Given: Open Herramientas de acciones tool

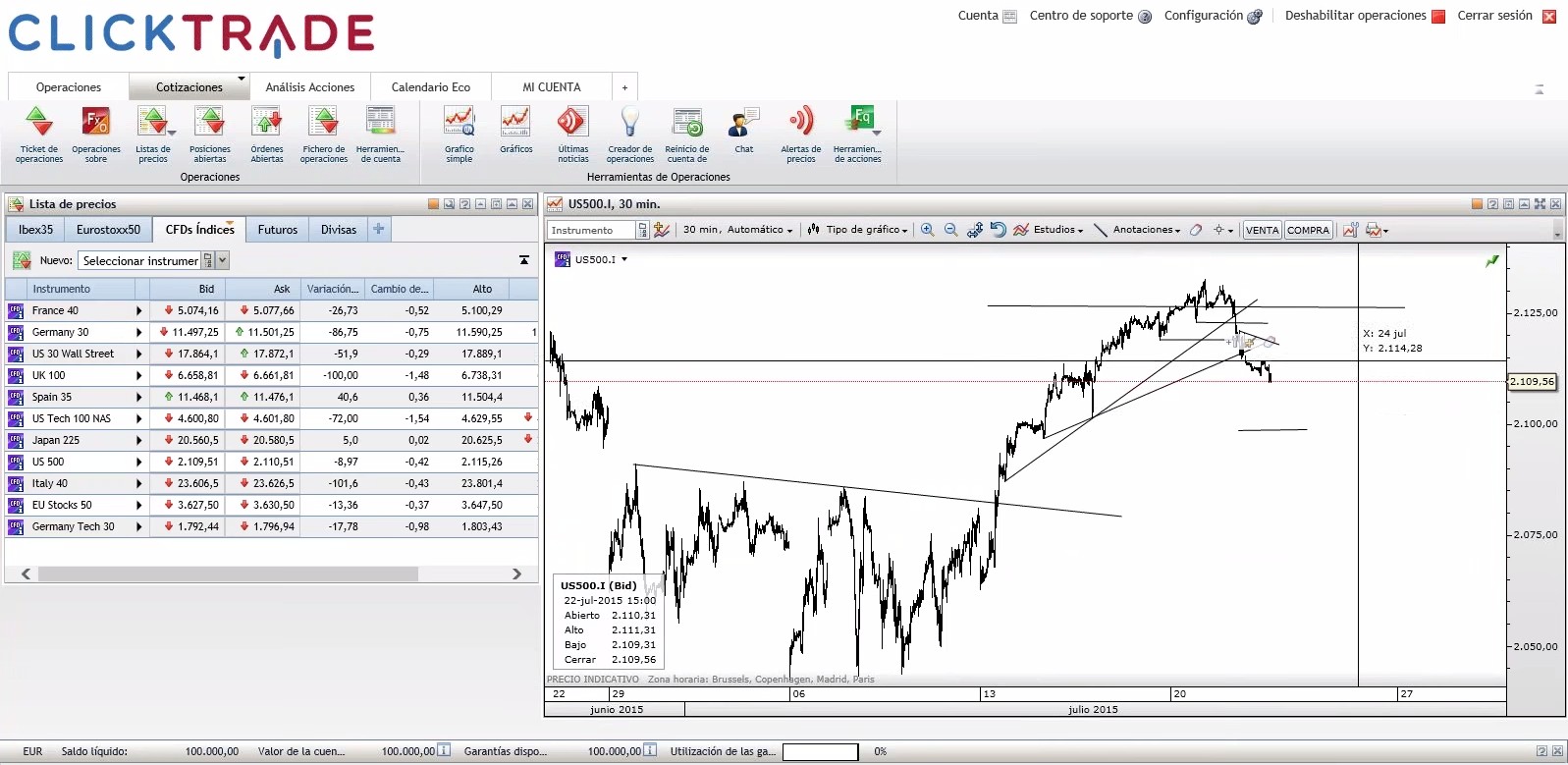Looking at the screenshot, I should tap(858, 135).
